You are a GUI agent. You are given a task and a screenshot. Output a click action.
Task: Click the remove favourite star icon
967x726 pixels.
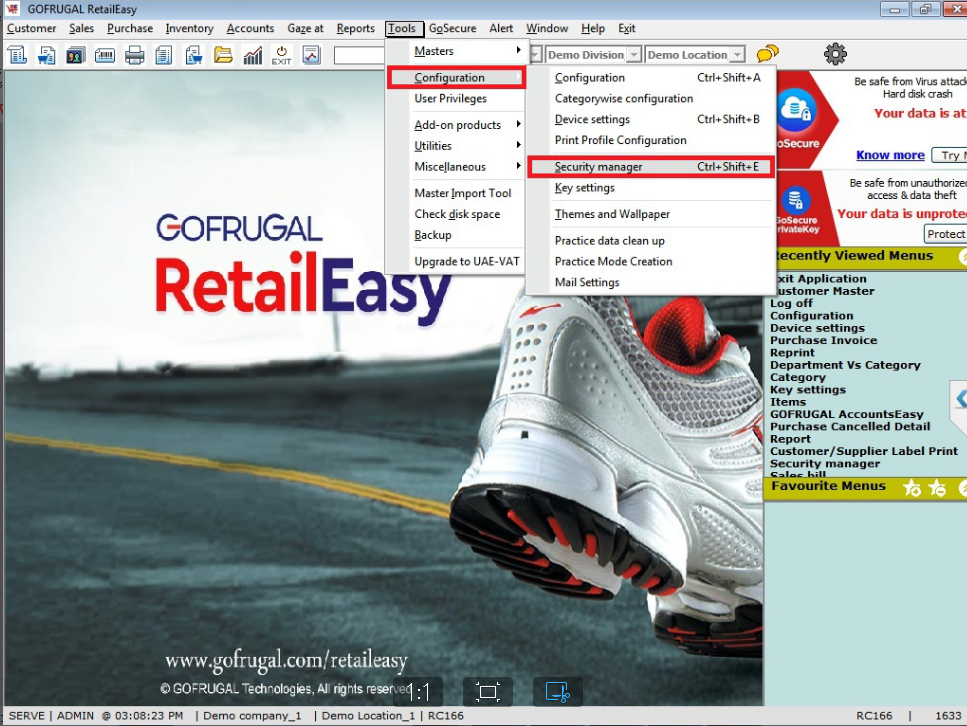click(x=937, y=488)
